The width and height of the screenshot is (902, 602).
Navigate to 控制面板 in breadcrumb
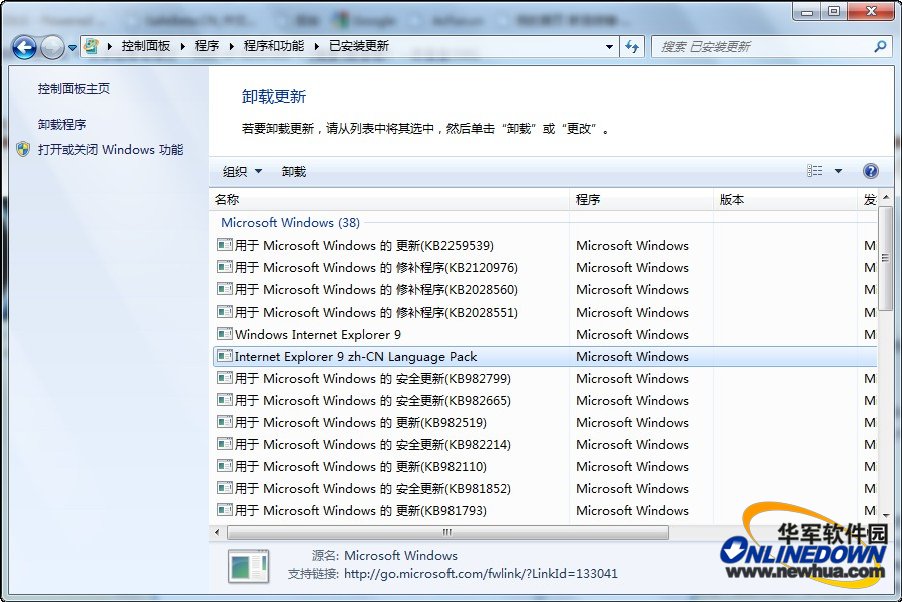[146, 46]
